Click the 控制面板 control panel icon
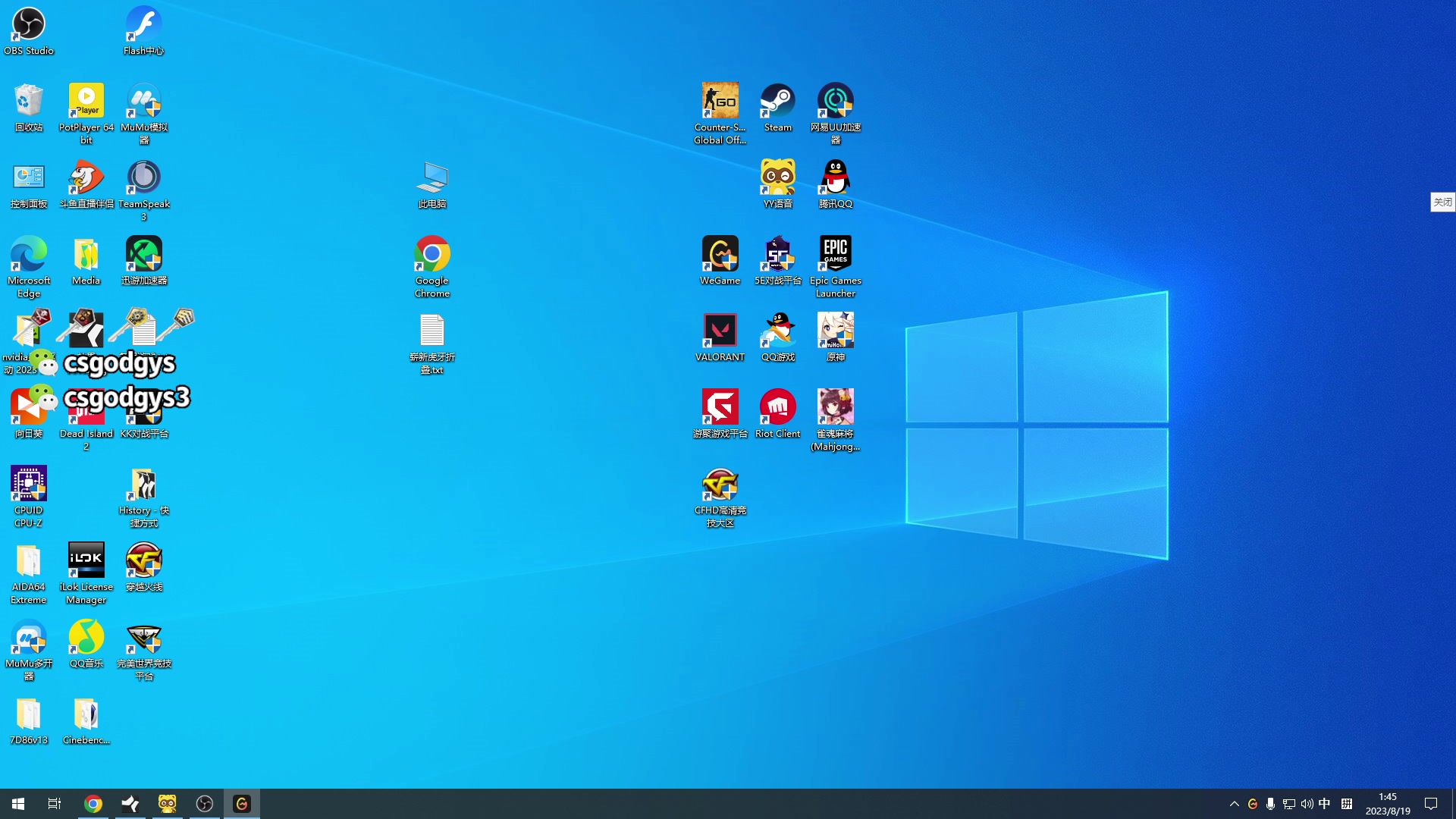Image resolution: width=1456 pixels, height=819 pixels. coord(29,184)
